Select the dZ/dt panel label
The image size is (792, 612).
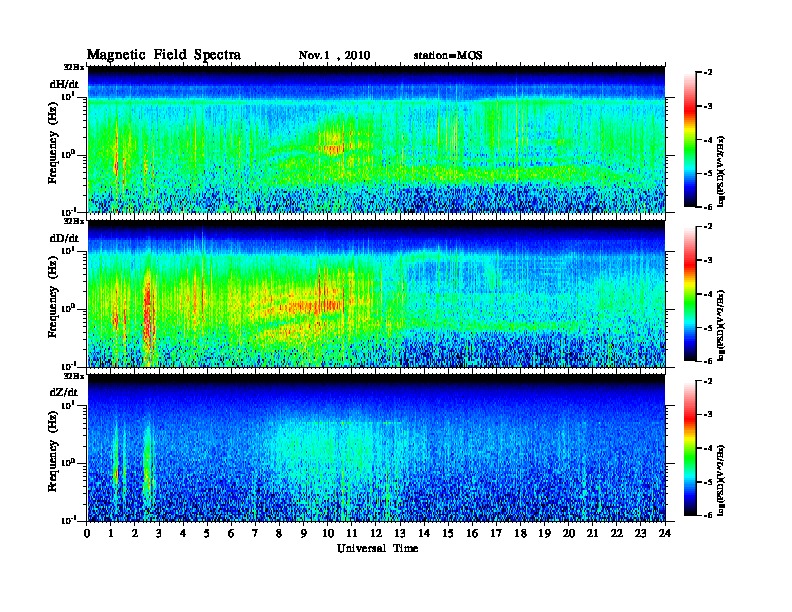coord(64,392)
